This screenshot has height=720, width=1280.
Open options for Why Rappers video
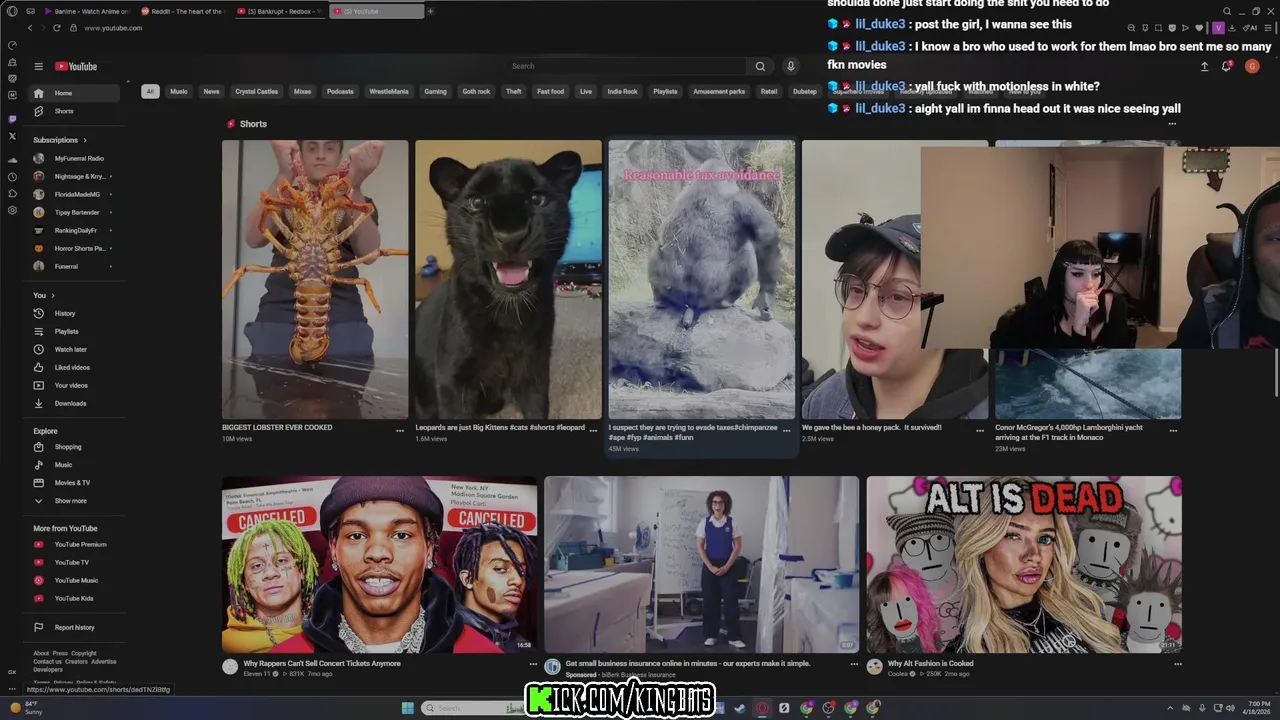[x=532, y=664]
